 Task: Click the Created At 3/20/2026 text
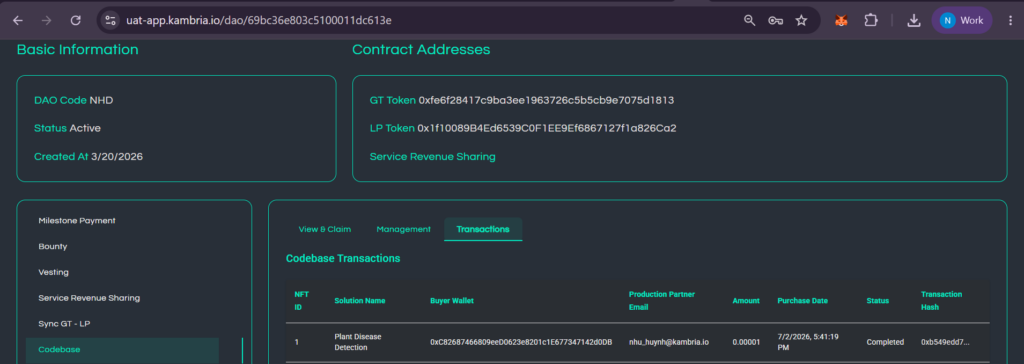click(88, 157)
